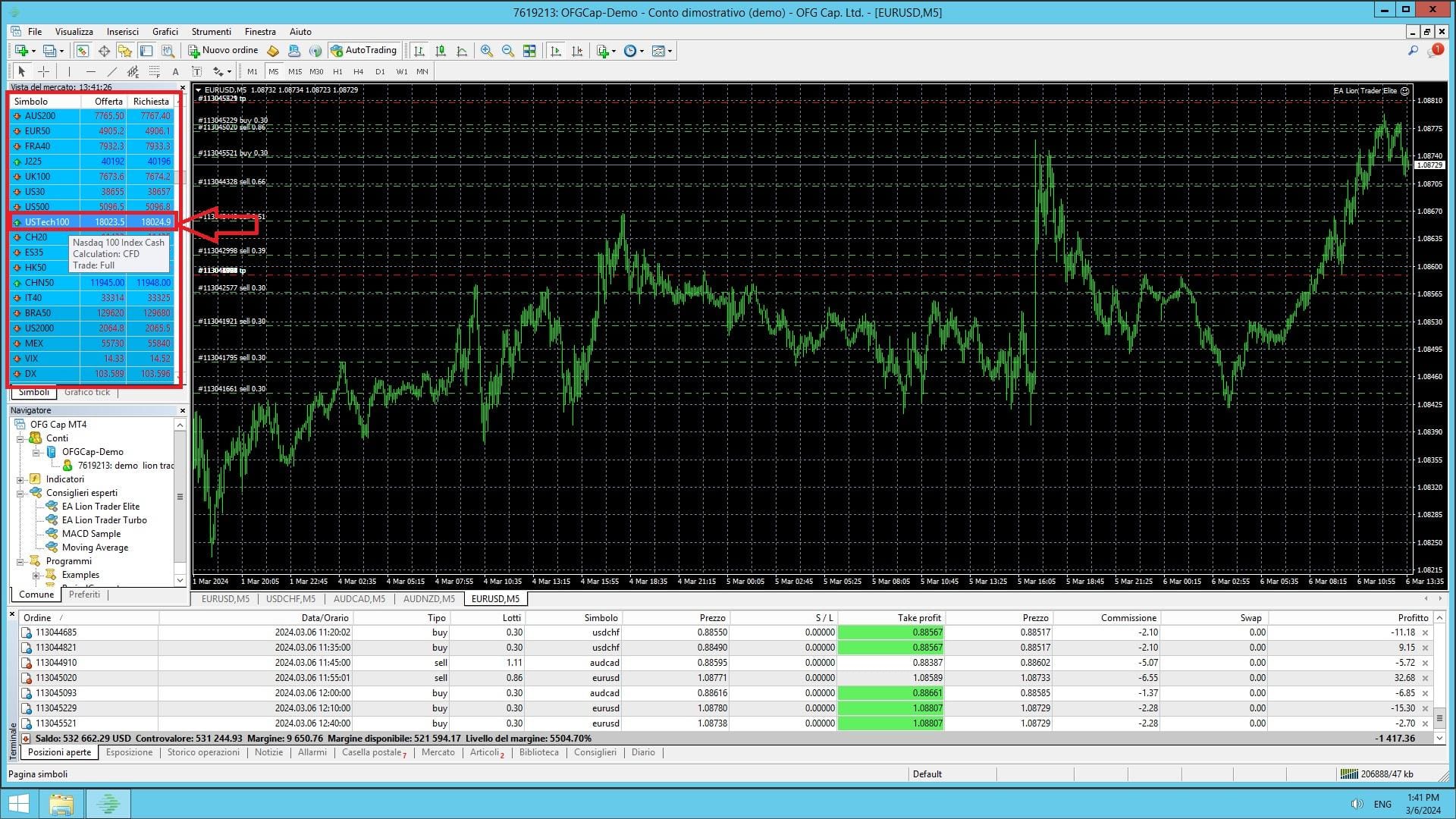
Task: Toggle Auto Scroll chart icon
Action: tap(556, 51)
